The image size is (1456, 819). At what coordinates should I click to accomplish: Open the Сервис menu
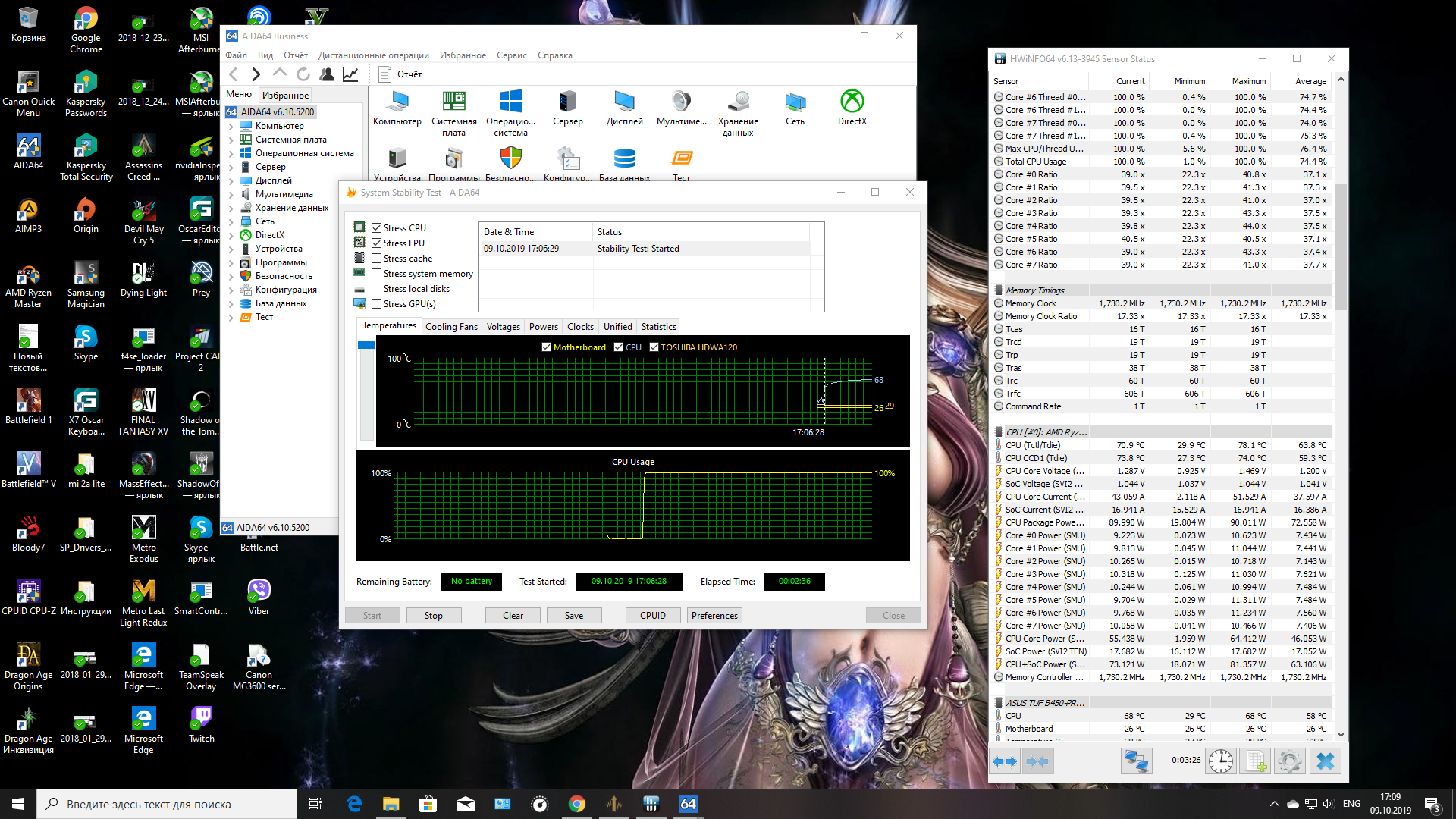tap(511, 55)
